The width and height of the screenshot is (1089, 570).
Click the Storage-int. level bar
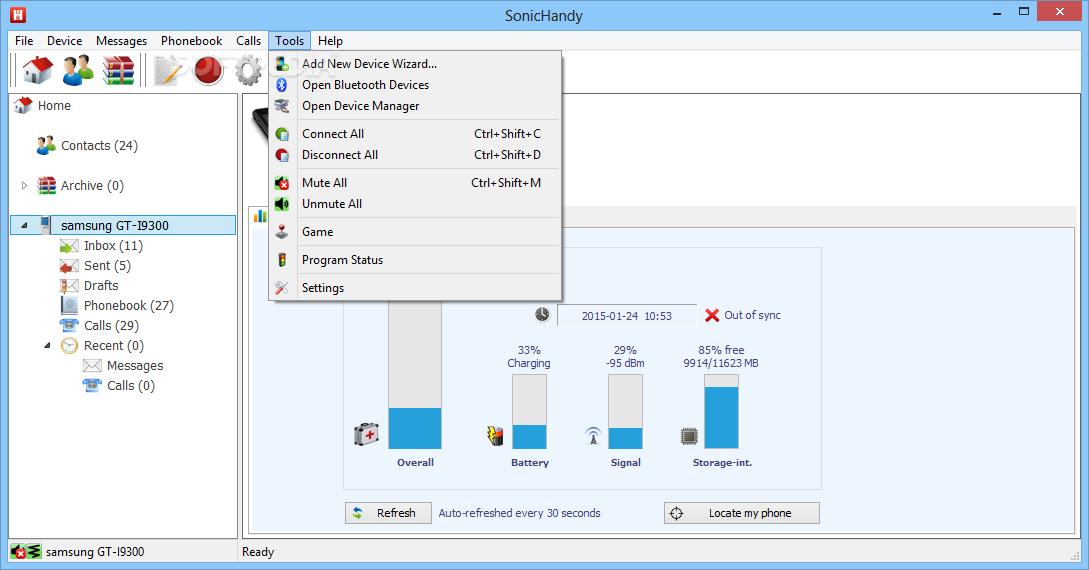pos(721,412)
